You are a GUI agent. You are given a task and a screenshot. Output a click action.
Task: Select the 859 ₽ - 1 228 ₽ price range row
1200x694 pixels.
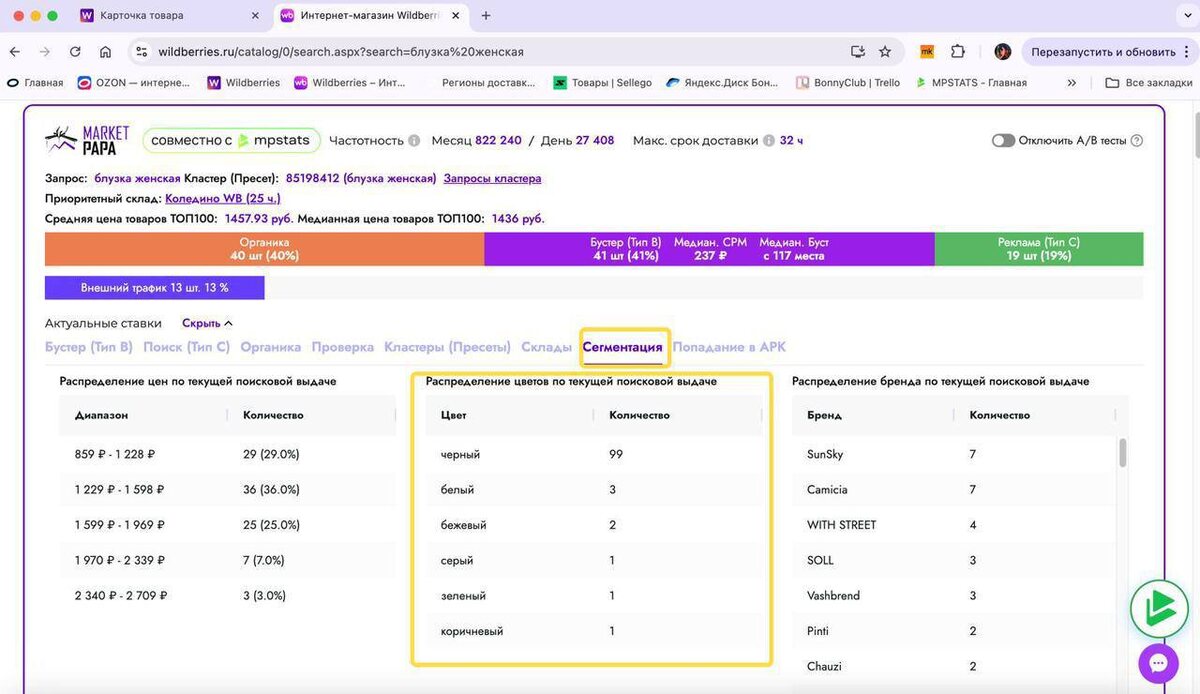228,454
